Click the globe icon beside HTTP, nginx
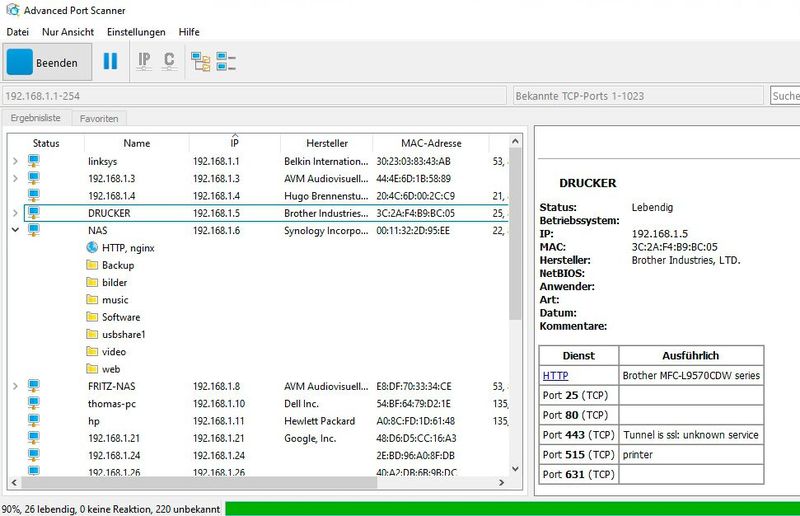 click(92, 248)
